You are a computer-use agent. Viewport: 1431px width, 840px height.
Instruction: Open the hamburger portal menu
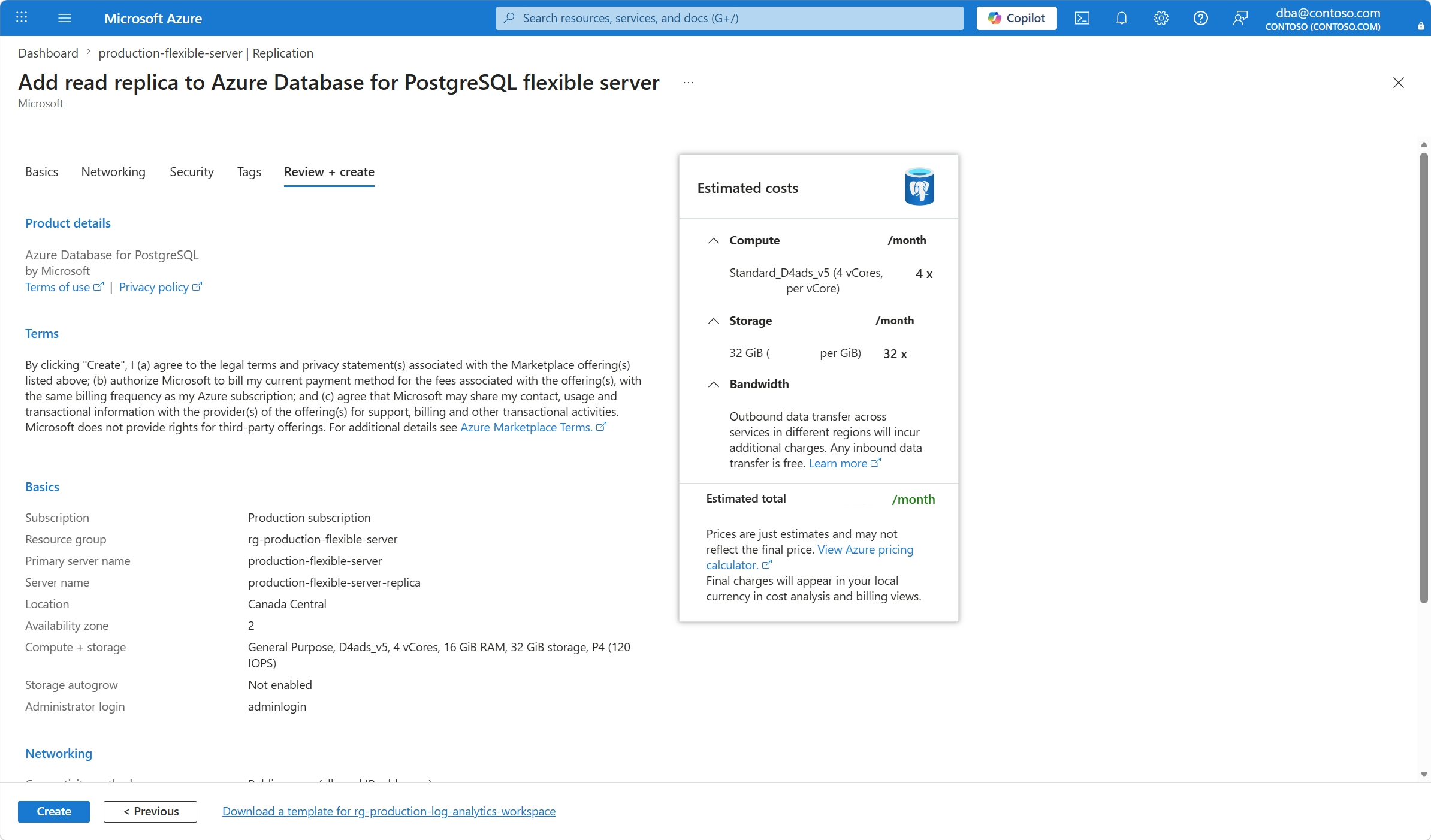click(x=65, y=18)
